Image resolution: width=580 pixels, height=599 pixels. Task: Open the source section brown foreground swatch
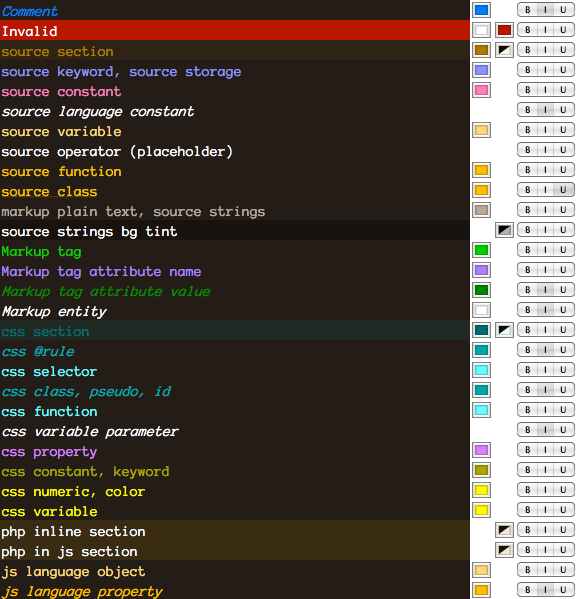pos(481,50)
